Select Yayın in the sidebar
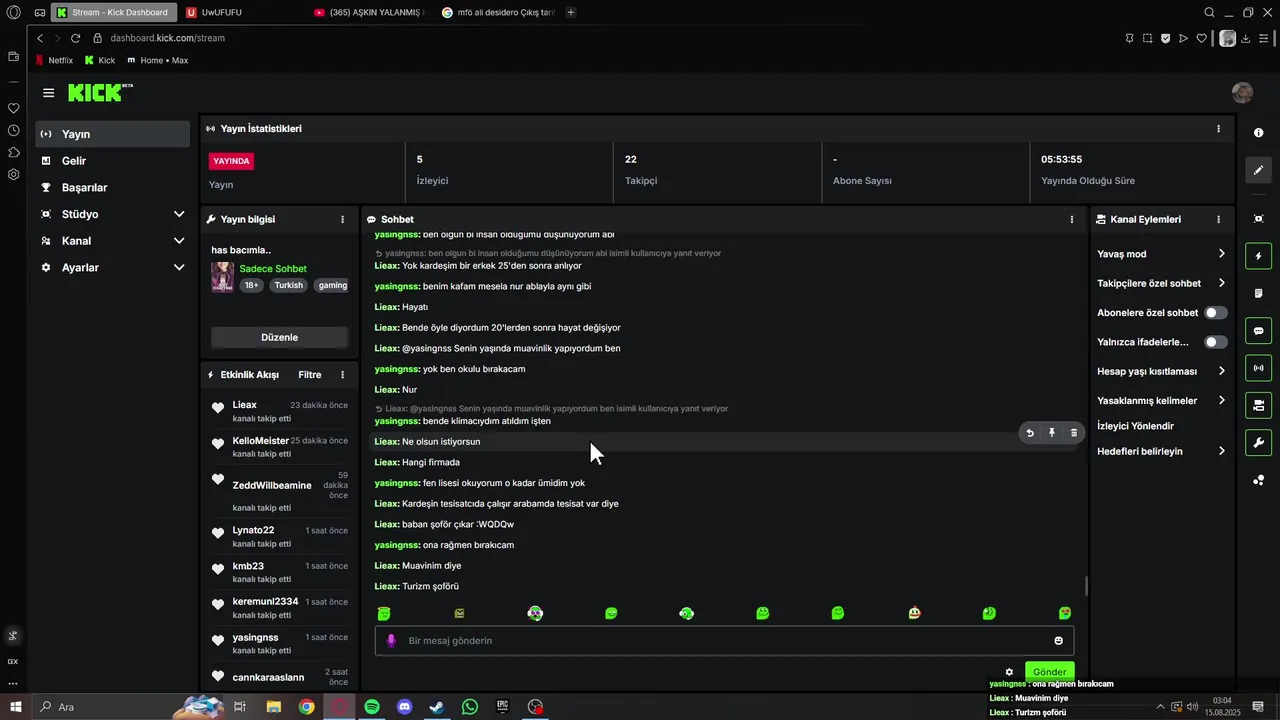1280x720 pixels. tap(113, 134)
